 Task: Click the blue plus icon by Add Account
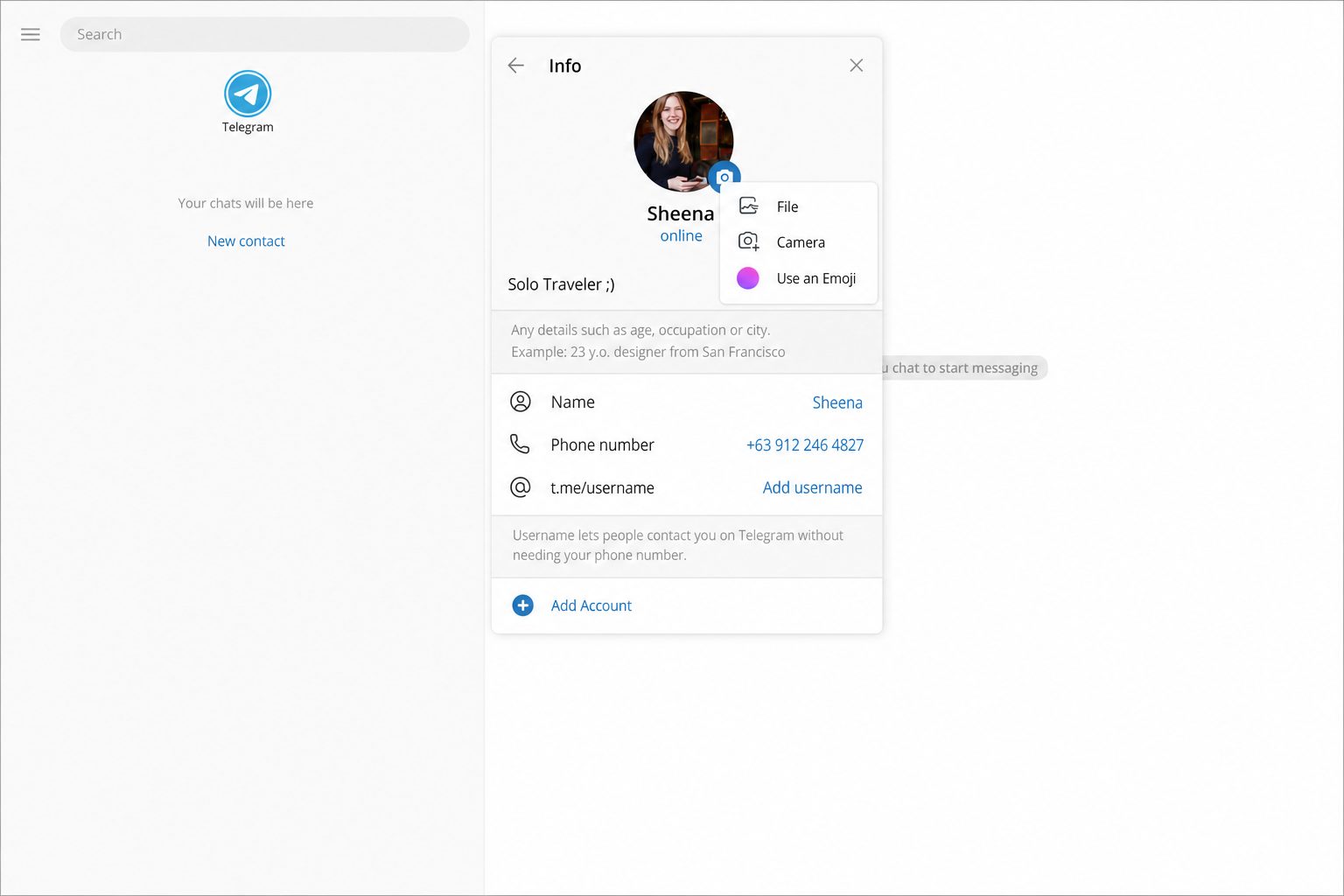tap(523, 605)
